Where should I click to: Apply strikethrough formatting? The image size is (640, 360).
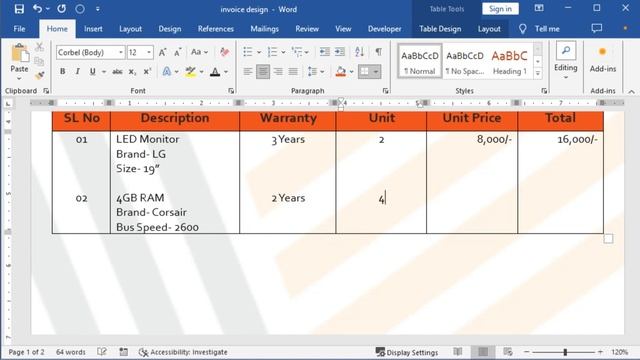[118, 72]
